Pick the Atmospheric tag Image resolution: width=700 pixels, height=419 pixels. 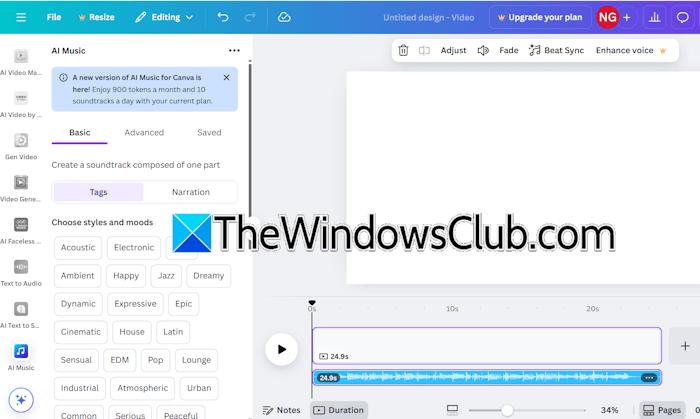coord(142,388)
